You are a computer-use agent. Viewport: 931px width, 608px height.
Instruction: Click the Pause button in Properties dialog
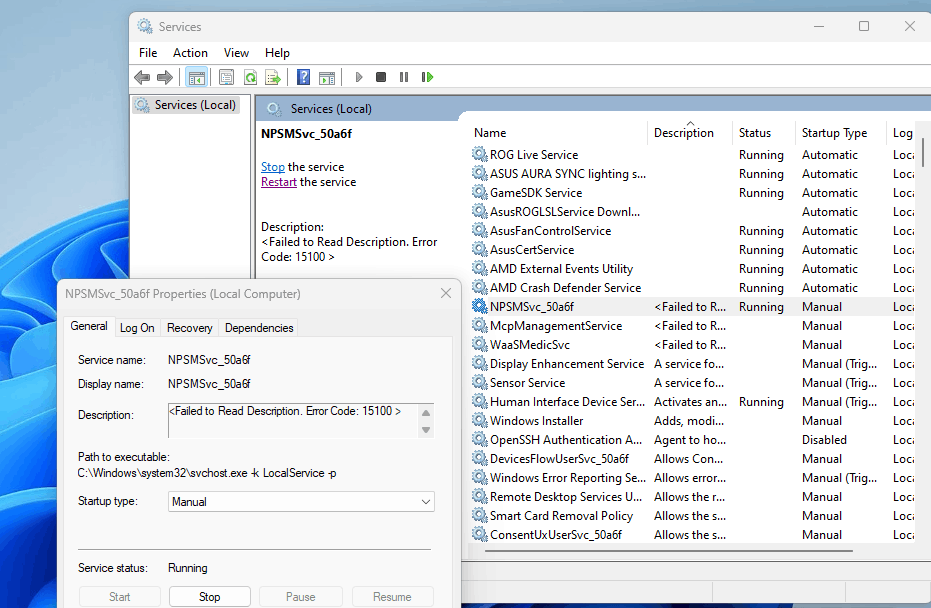(300, 597)
